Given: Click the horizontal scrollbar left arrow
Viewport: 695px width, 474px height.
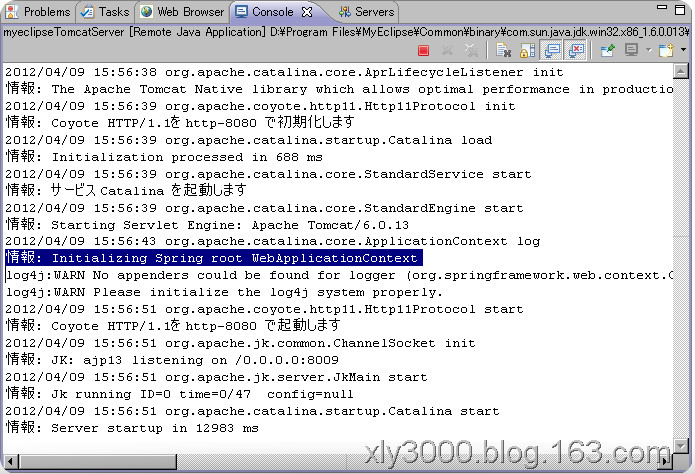Looking at the screenshot, I should coord(11,462).
